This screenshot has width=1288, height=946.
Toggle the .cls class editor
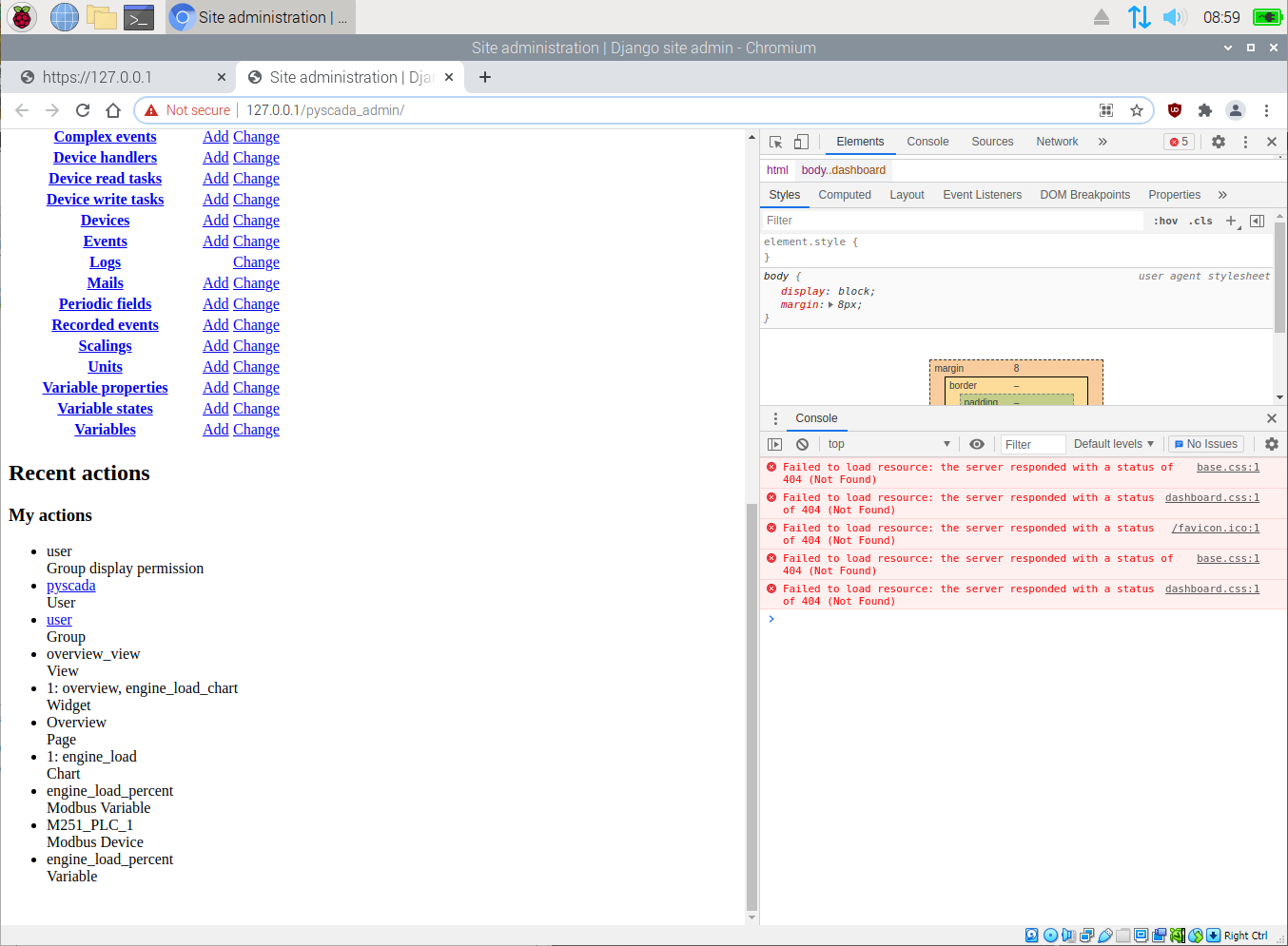pos(1200,220)
